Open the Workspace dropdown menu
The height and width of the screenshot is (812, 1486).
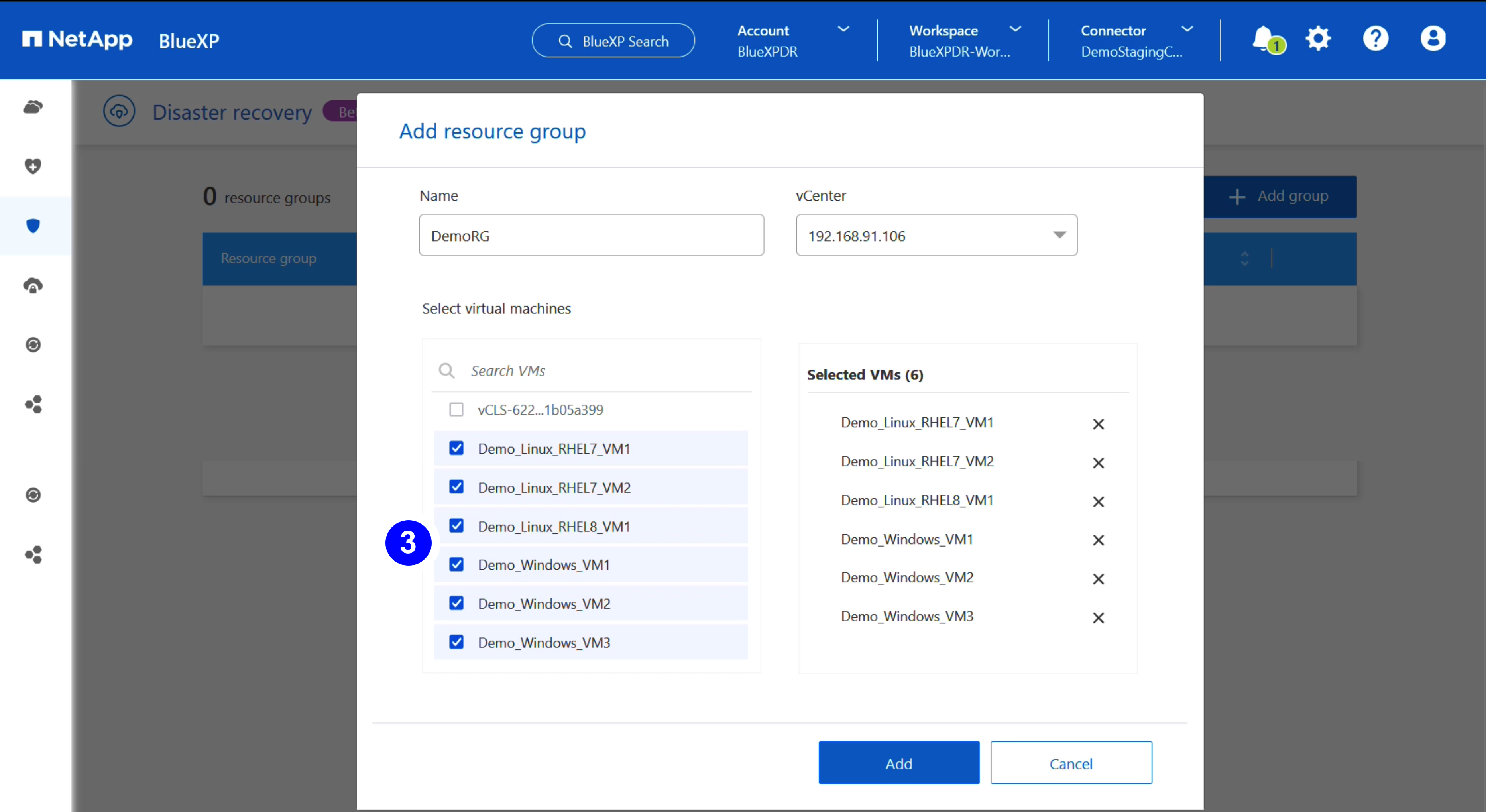965,40
